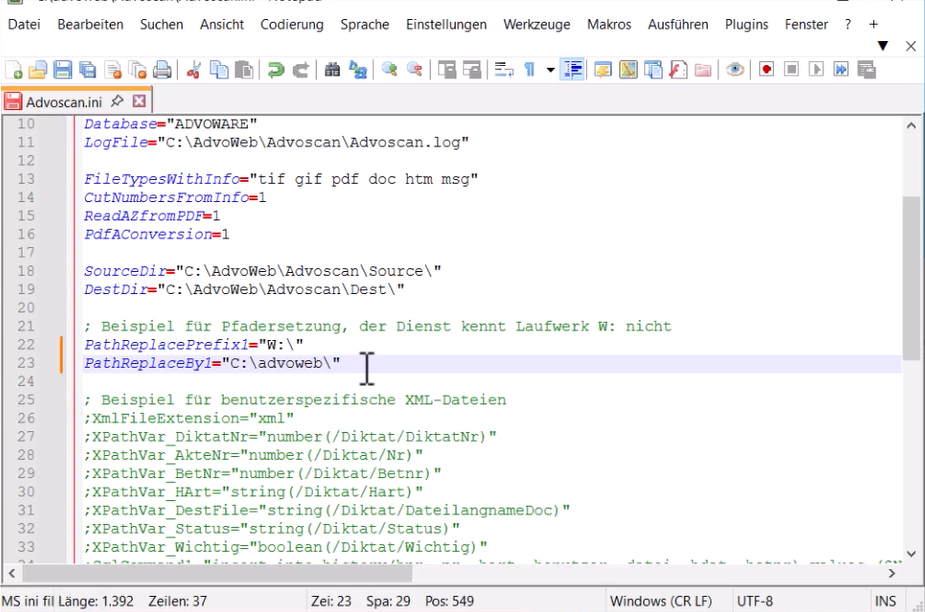925x612 pixels.
Task: Print the document with printer icon
Action: (x=162, y=70)
